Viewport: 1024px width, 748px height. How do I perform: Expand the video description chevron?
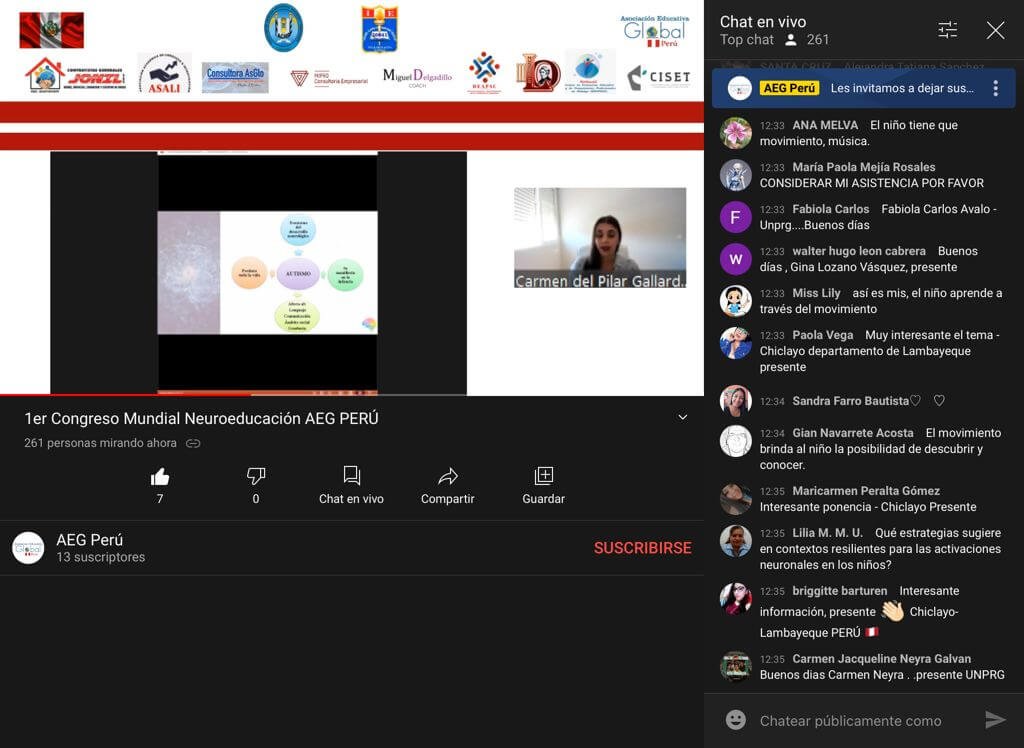pos(683,418)
